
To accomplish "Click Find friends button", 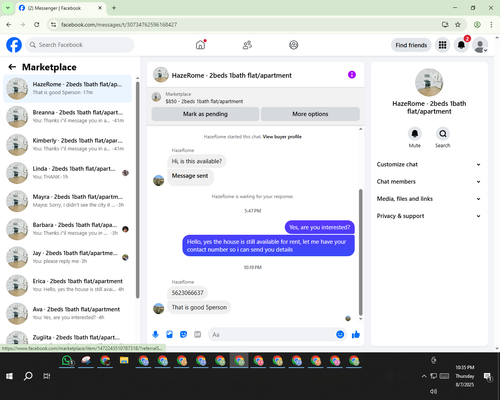I will point(411,45).
